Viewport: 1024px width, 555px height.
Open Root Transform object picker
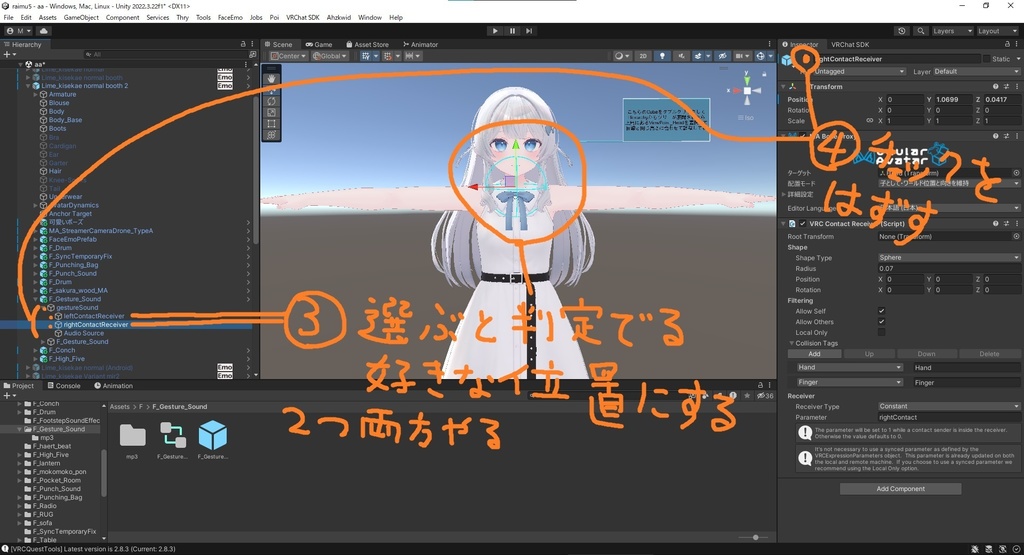(x=1016, y=237)
